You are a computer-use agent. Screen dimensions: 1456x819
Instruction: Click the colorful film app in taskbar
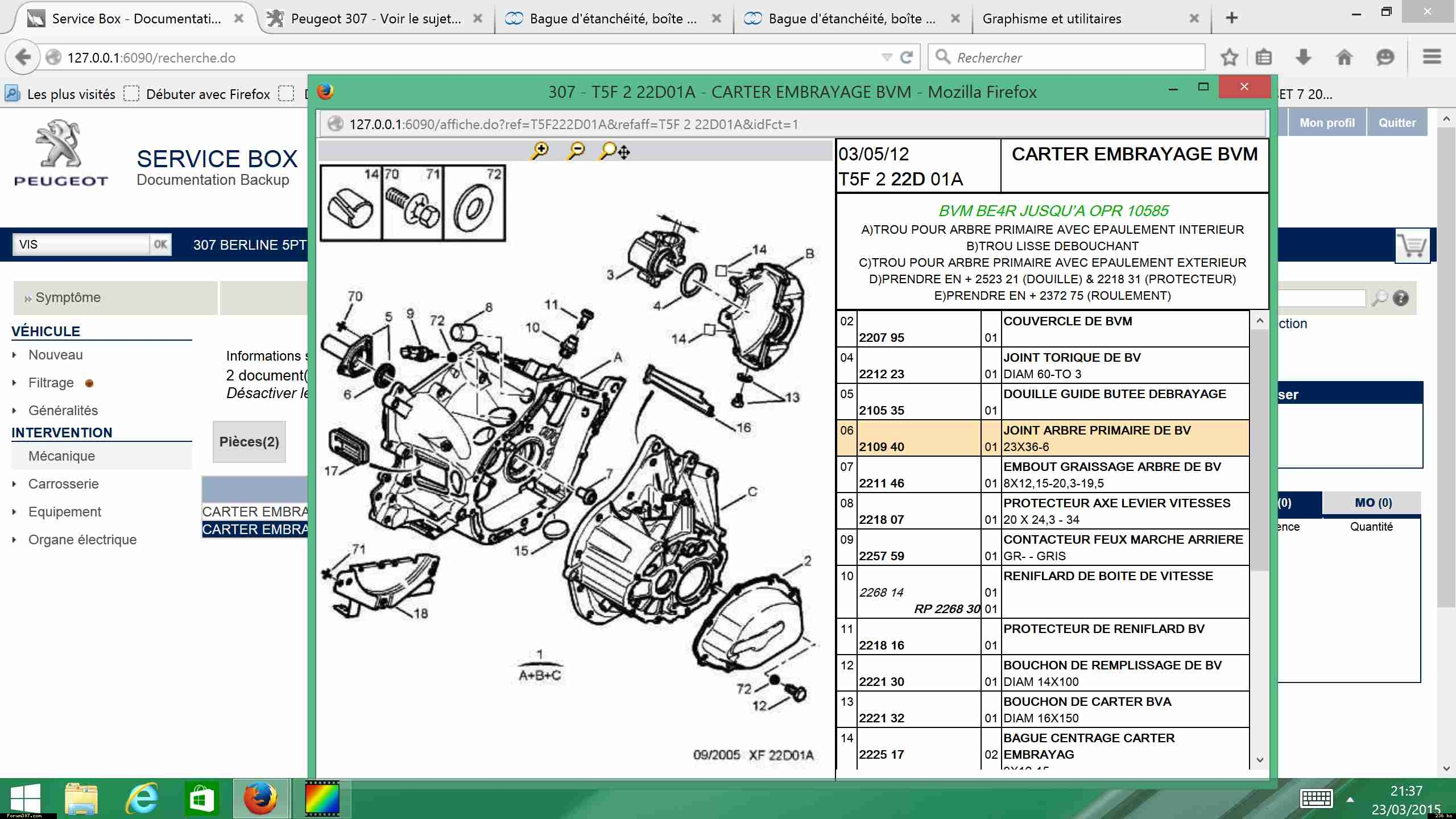322,799
